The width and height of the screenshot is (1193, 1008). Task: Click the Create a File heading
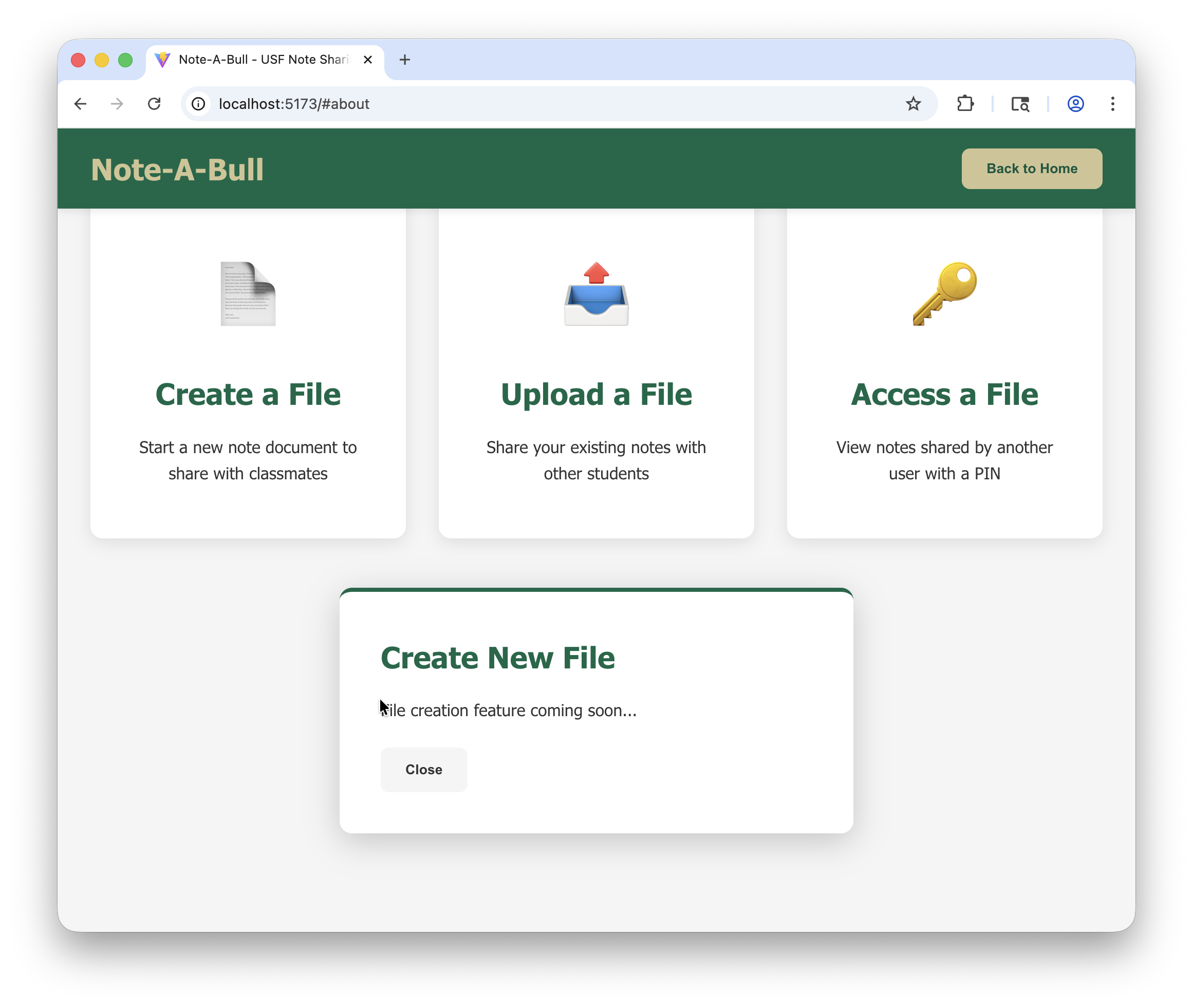click(248, 394)
